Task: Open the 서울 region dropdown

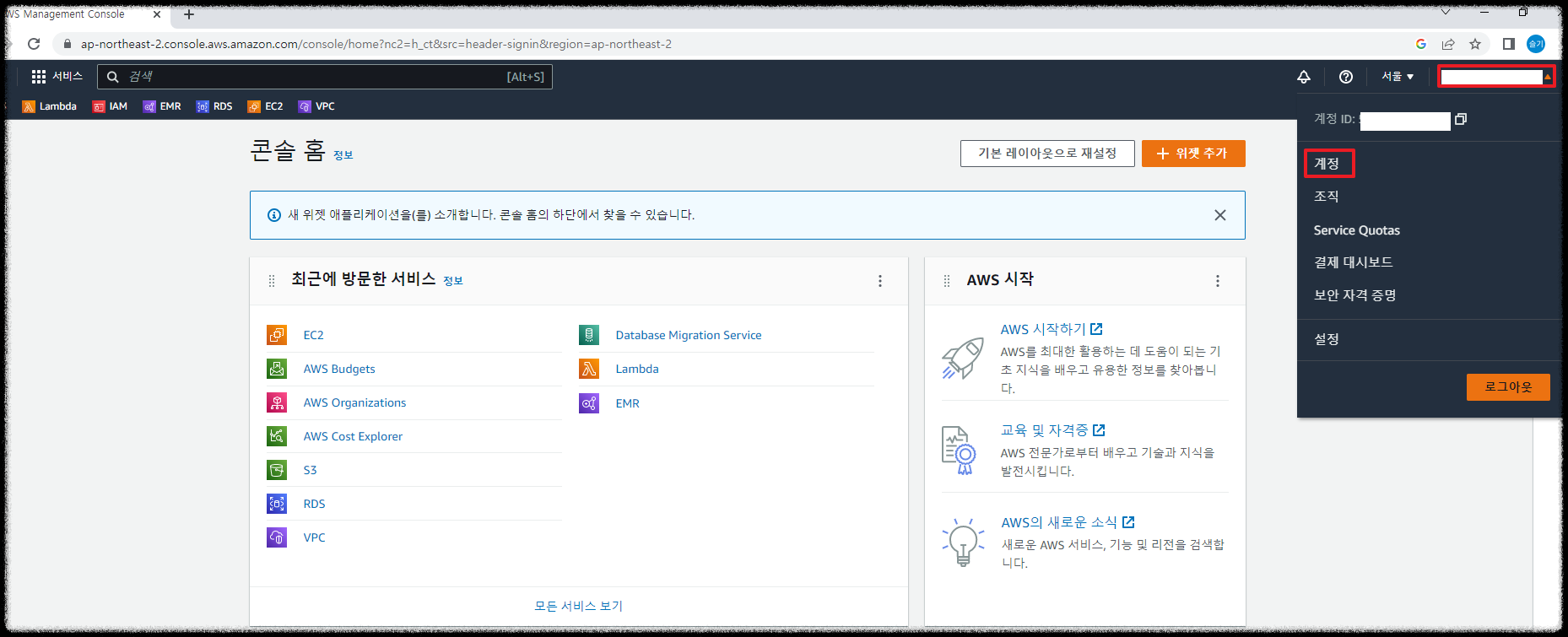Action: [1398, 77]
